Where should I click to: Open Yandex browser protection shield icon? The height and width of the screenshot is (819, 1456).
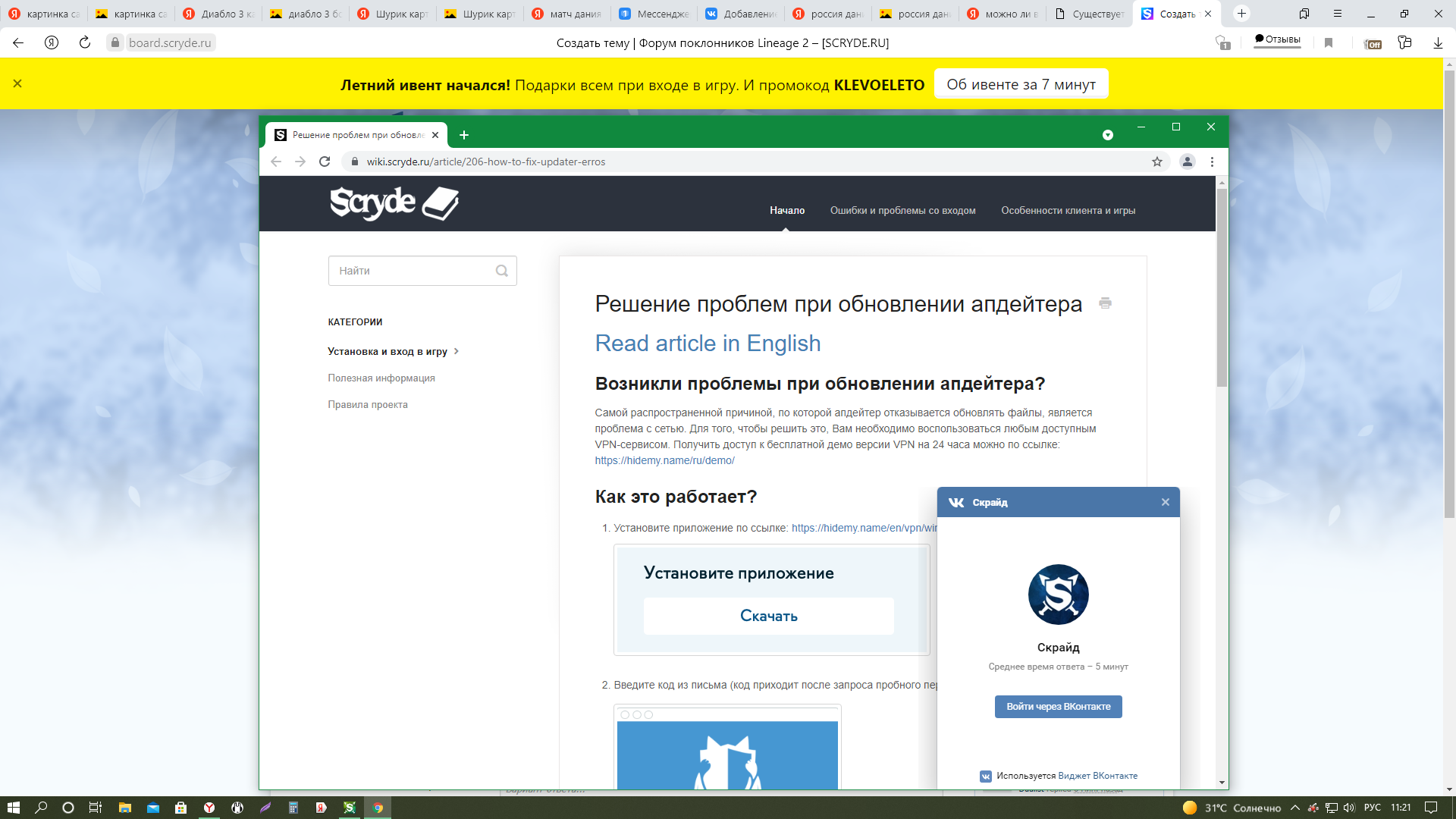coord(1222,43)
